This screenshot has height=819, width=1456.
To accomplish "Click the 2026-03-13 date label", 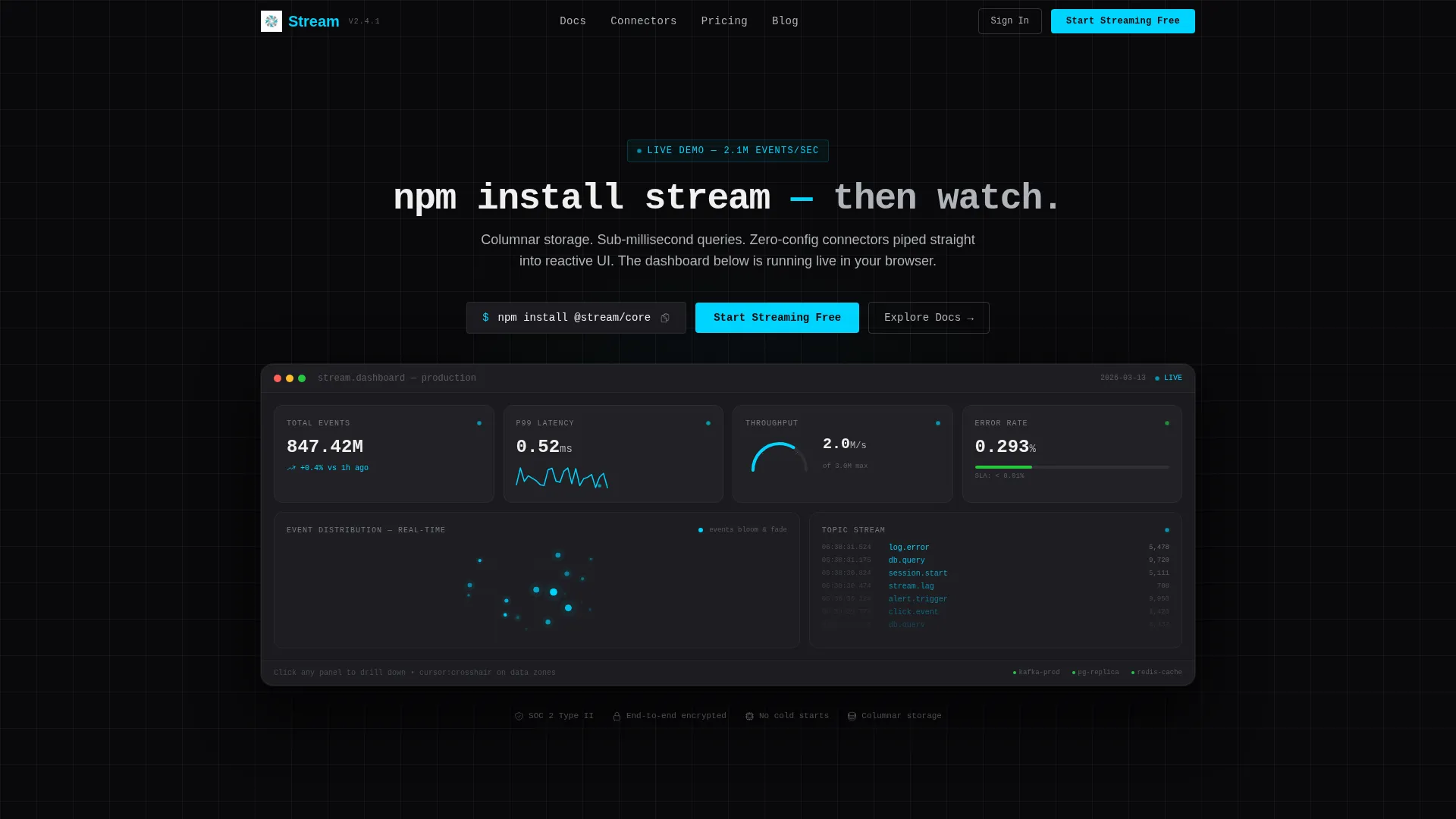I will tap(1123, 378).
